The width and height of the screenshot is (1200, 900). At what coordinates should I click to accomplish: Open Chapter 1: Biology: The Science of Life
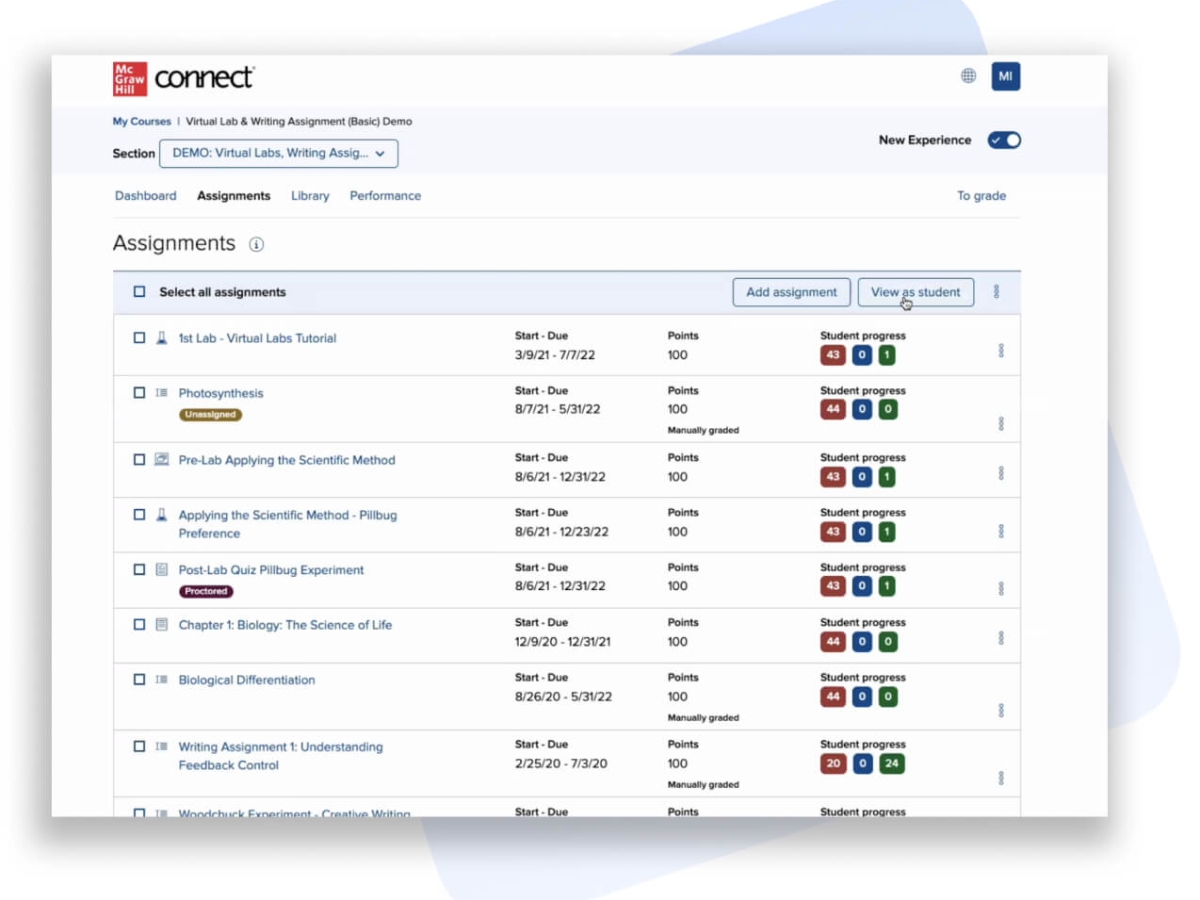click(285, 625)
